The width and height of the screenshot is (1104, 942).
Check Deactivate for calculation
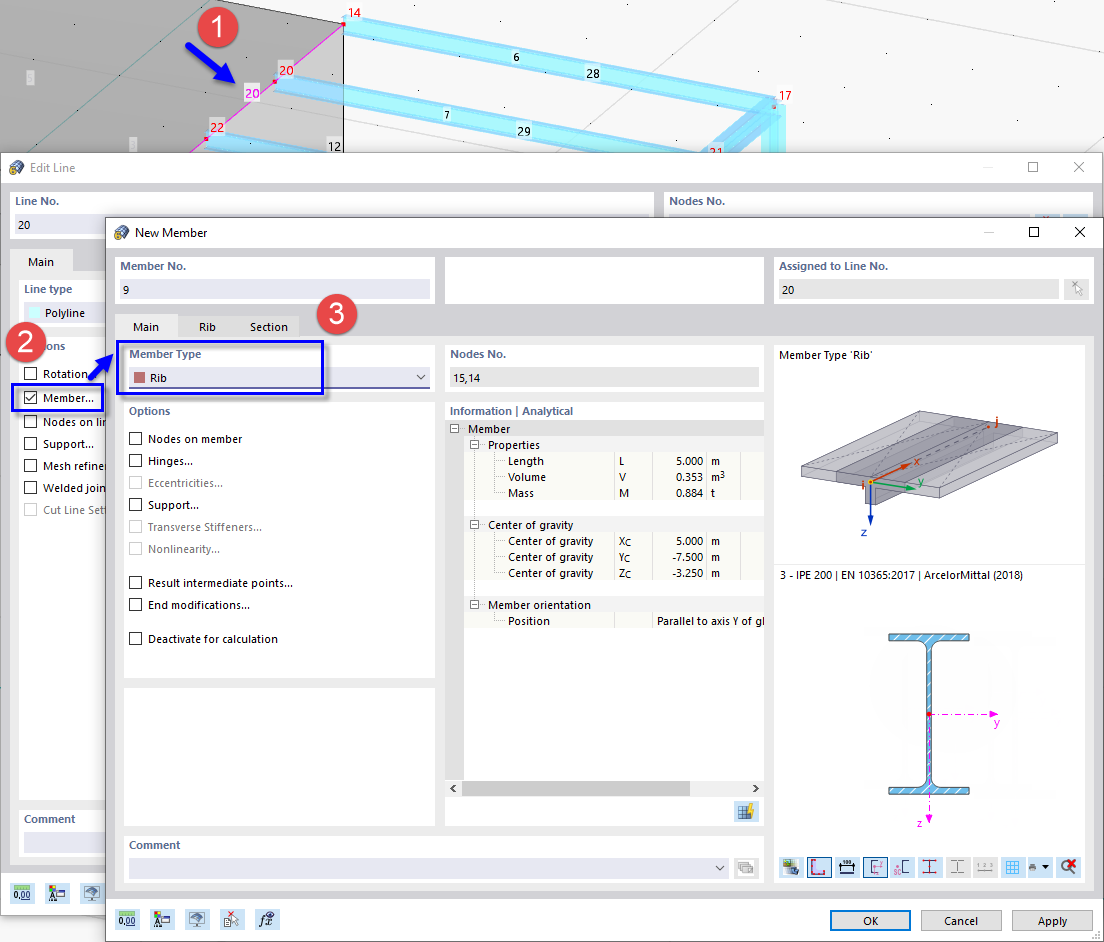[x=136, y=639]
